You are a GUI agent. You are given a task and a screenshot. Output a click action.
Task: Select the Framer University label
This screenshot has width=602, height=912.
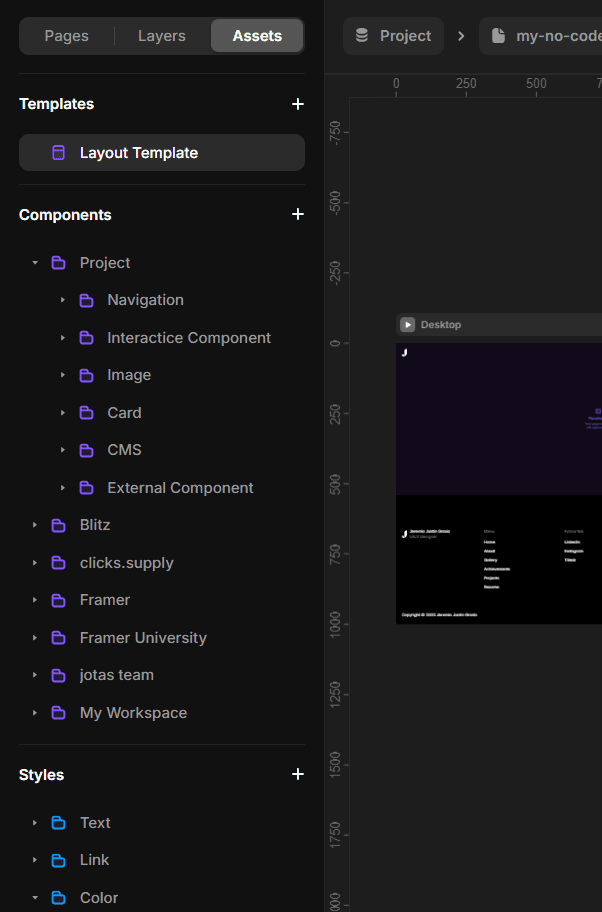143,638
